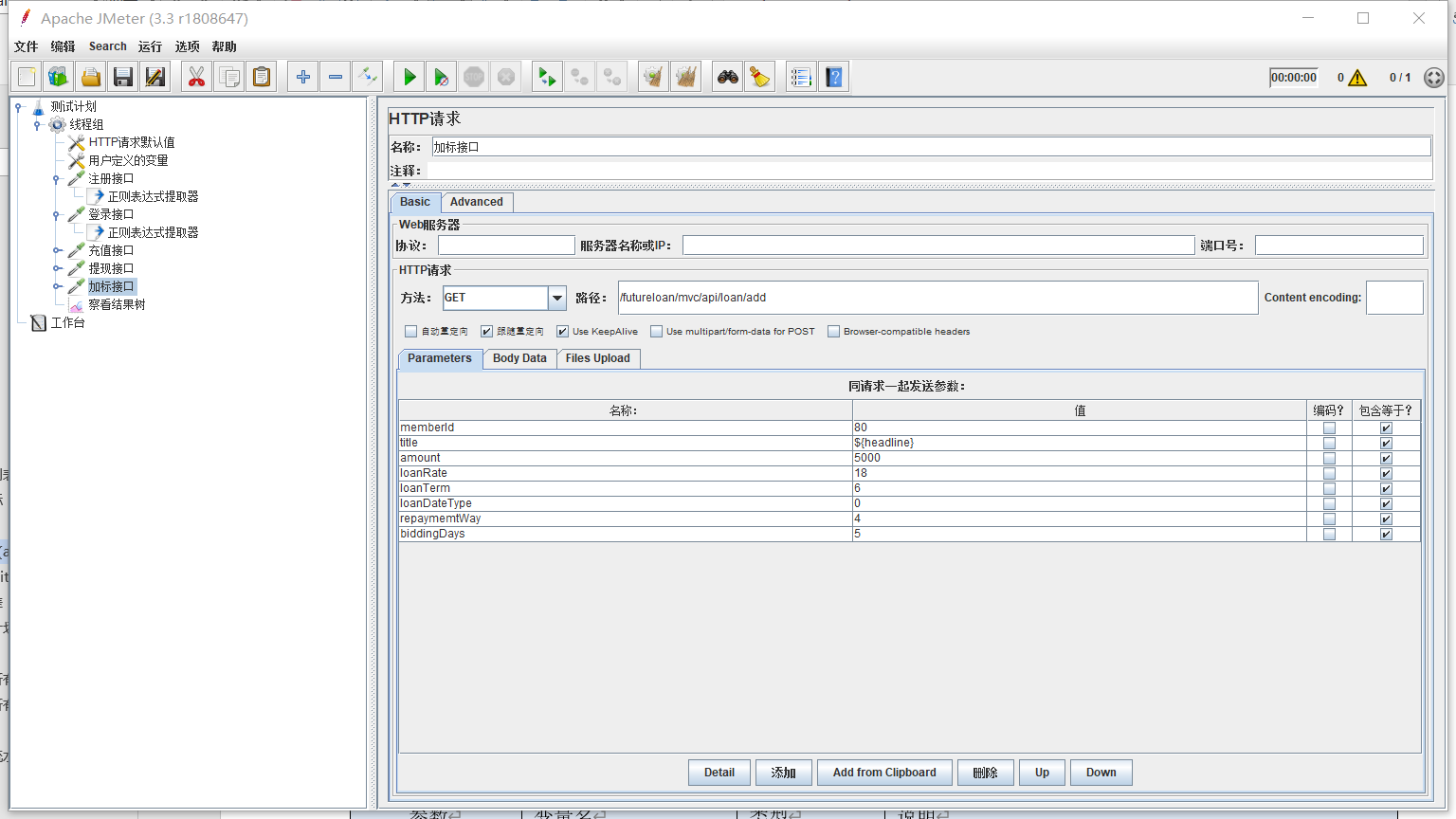
Task: Enable Browser-compatible headers checkbox
Action: (833, 332)
